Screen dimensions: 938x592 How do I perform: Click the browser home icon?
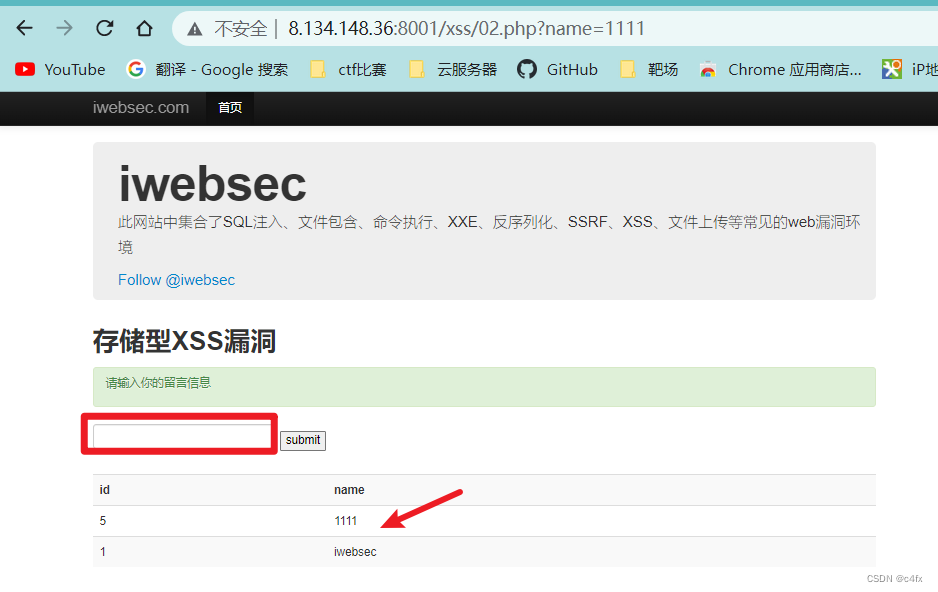[x=144, y=28]
